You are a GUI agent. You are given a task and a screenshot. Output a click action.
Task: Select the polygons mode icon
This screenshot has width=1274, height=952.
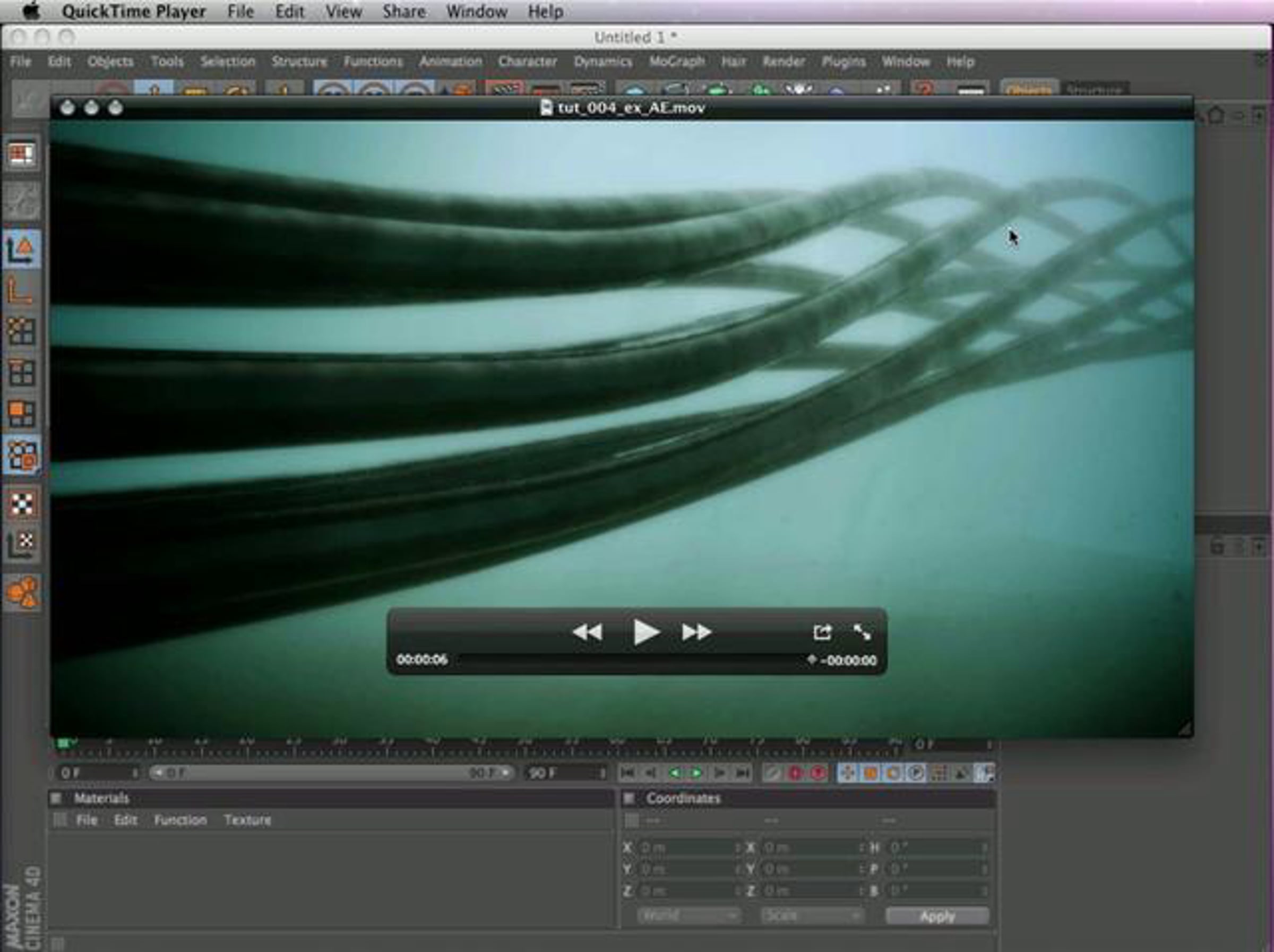point(22,414)
